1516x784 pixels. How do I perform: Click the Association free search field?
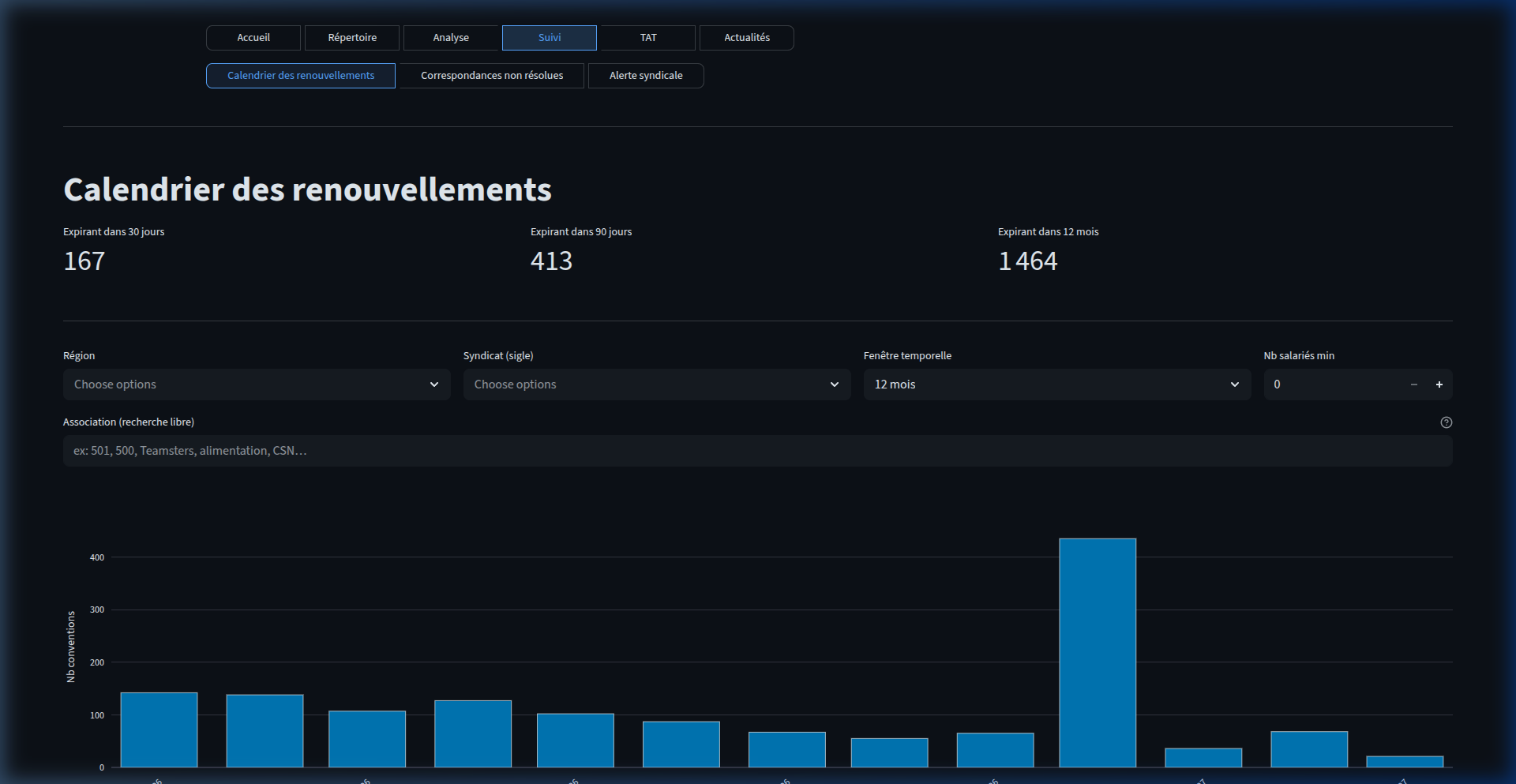point(756,451)
